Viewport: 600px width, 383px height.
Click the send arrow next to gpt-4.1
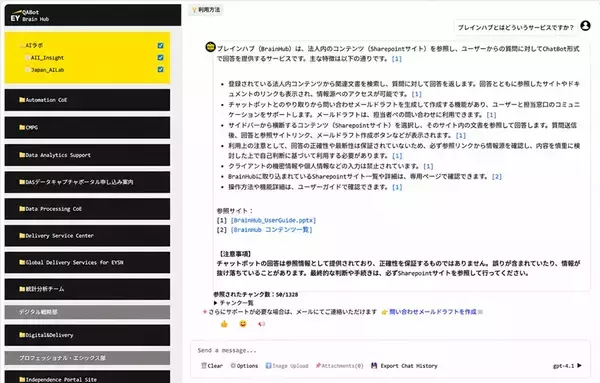[579, 365]
